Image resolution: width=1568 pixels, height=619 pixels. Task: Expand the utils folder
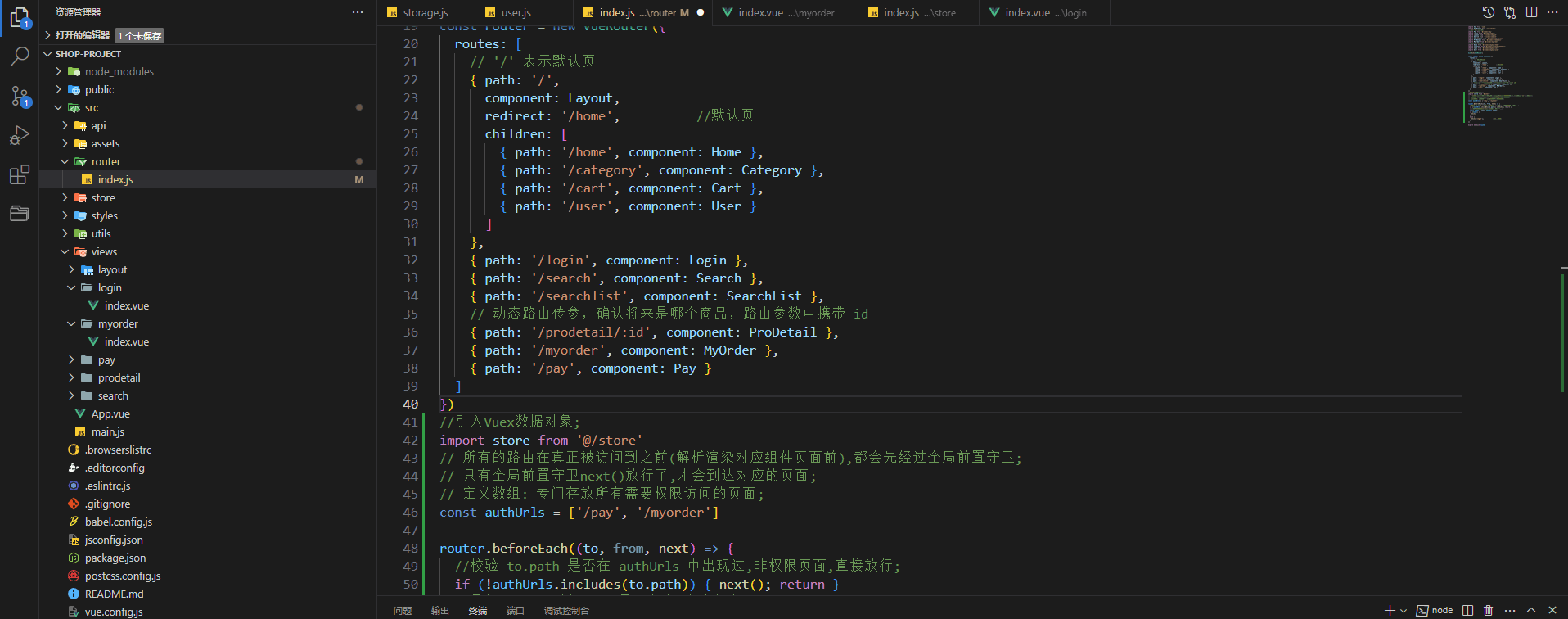pyautogui.click(x=65, y=233)
